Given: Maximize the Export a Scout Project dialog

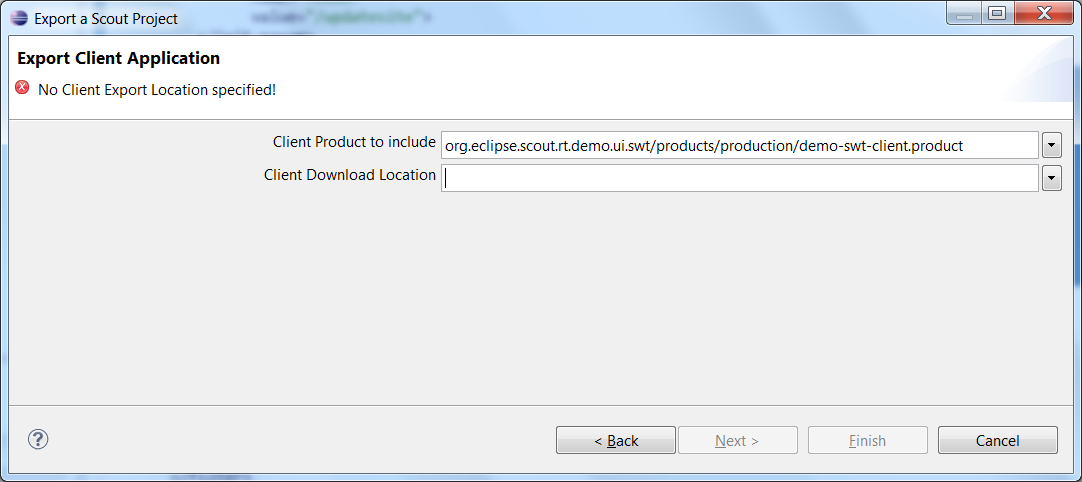Looking at the screenshot, I should [997, 15].
